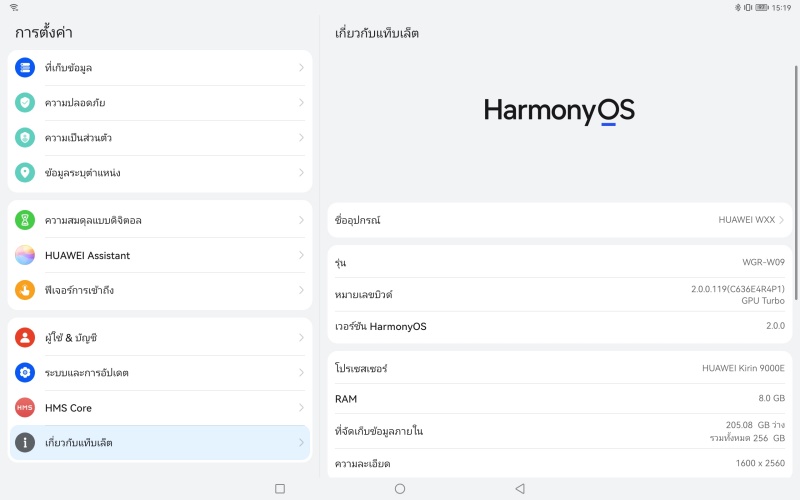Tap the ความสมดุลแบบดิจิตอล hourglass icon
This screenshot has width=800, height=500.
[24, 220]
